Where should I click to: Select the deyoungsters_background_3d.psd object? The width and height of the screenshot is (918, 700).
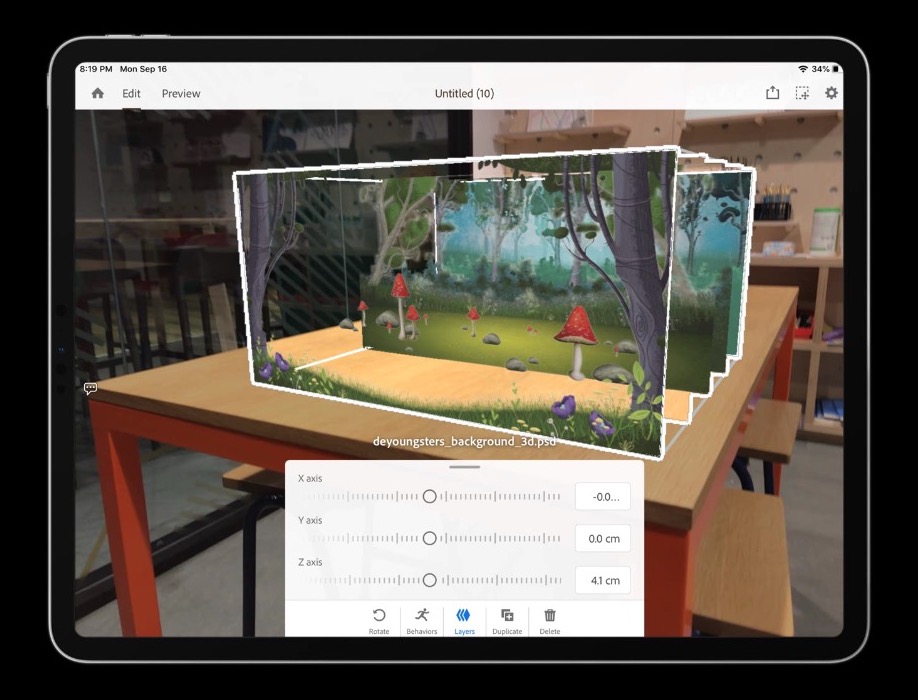coord(464,441)
